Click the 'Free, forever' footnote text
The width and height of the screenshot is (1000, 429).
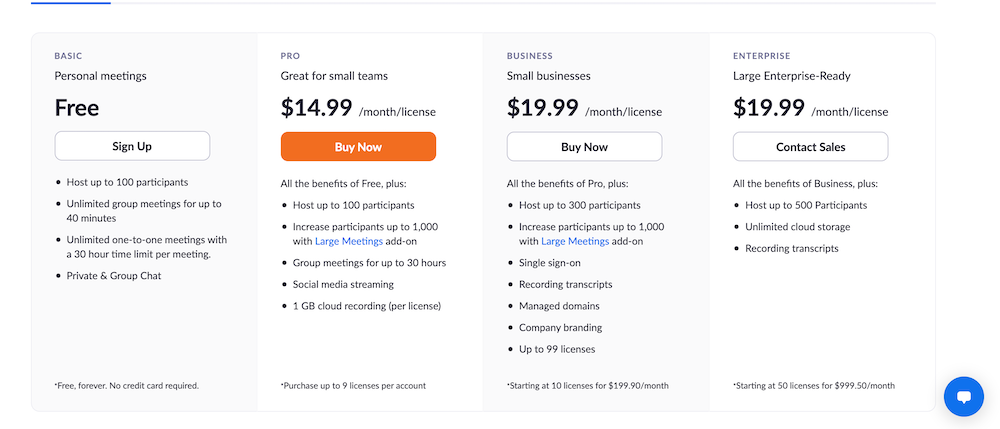click(126, 386)
